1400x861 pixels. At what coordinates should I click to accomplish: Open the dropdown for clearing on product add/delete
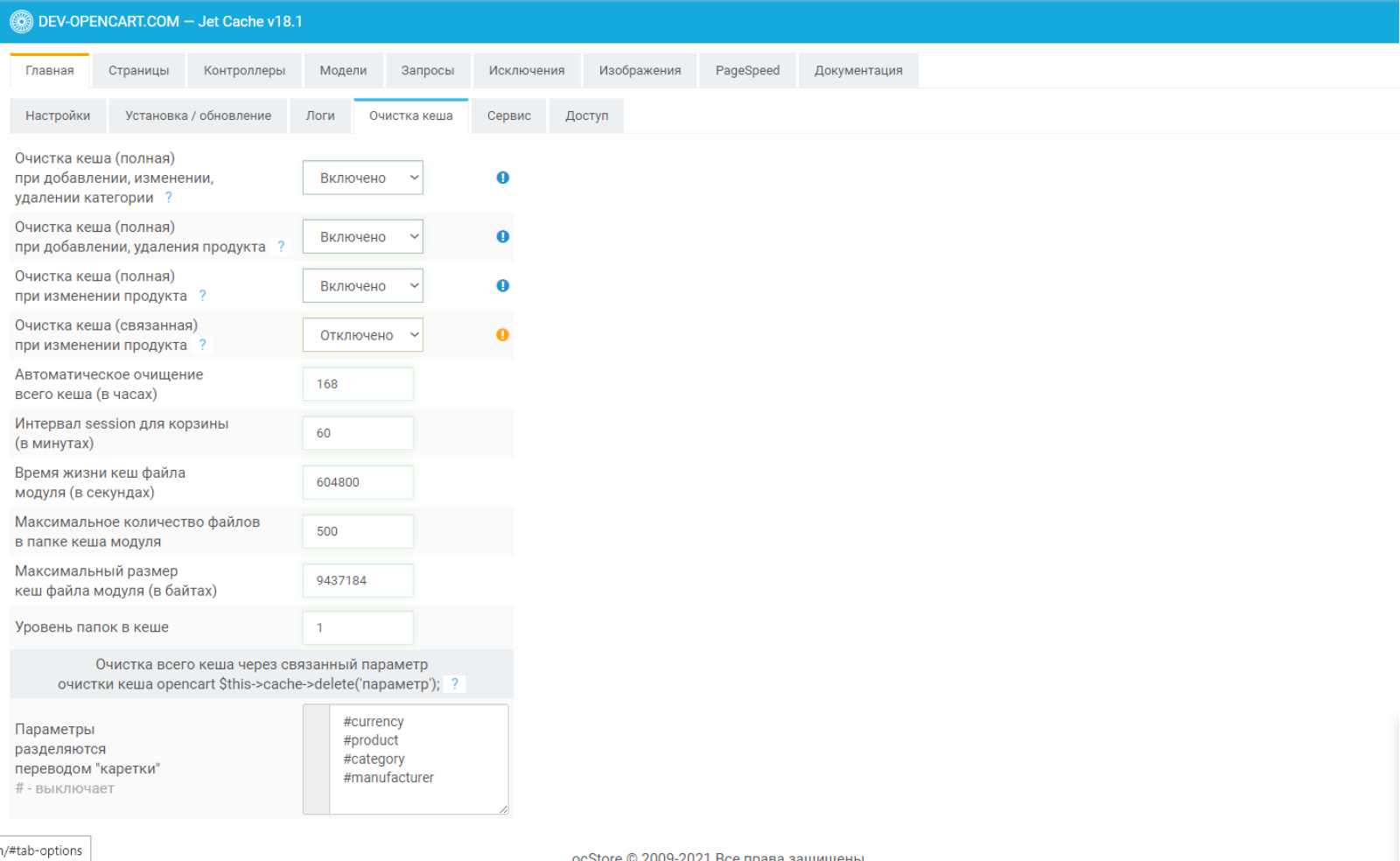[x=363, y=236]
